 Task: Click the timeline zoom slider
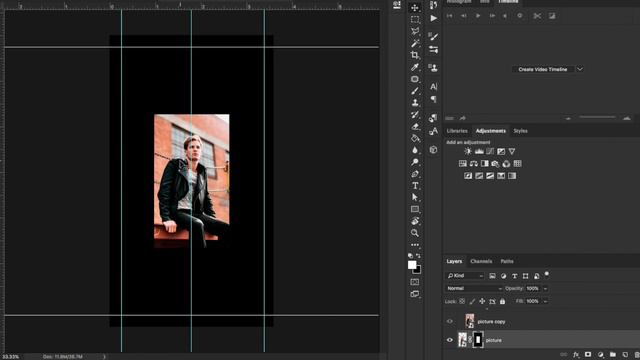click(597, 118)
